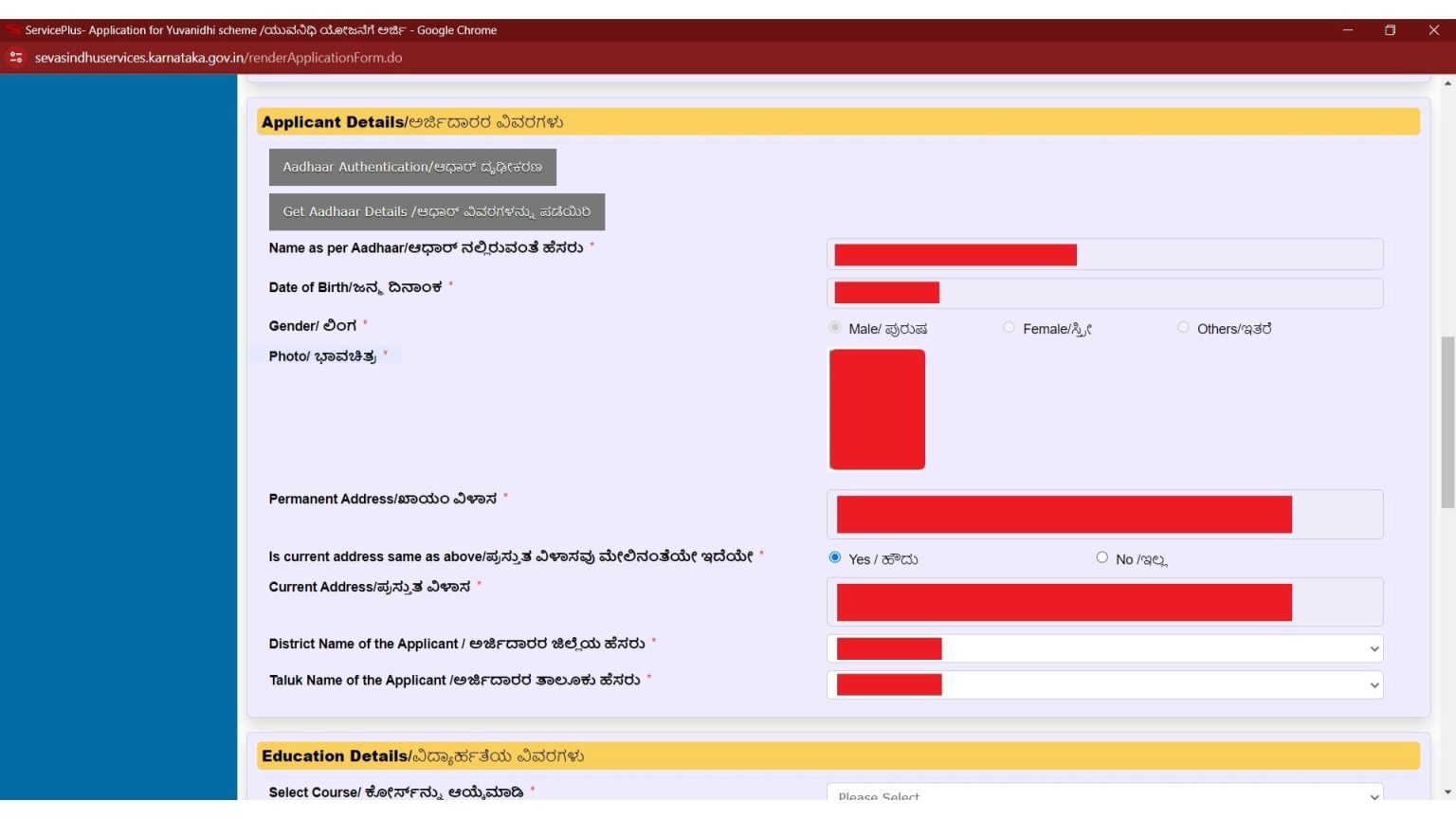Choose No for same current address
The image size is (1456, 819).
click(x=1101, y=557)
